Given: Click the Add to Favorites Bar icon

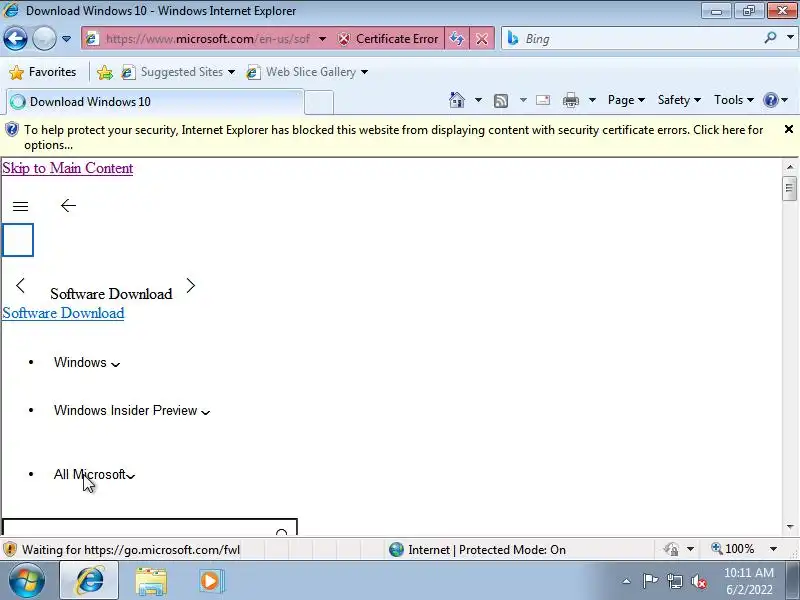Looking at the screenshot, I should (105, 72).
